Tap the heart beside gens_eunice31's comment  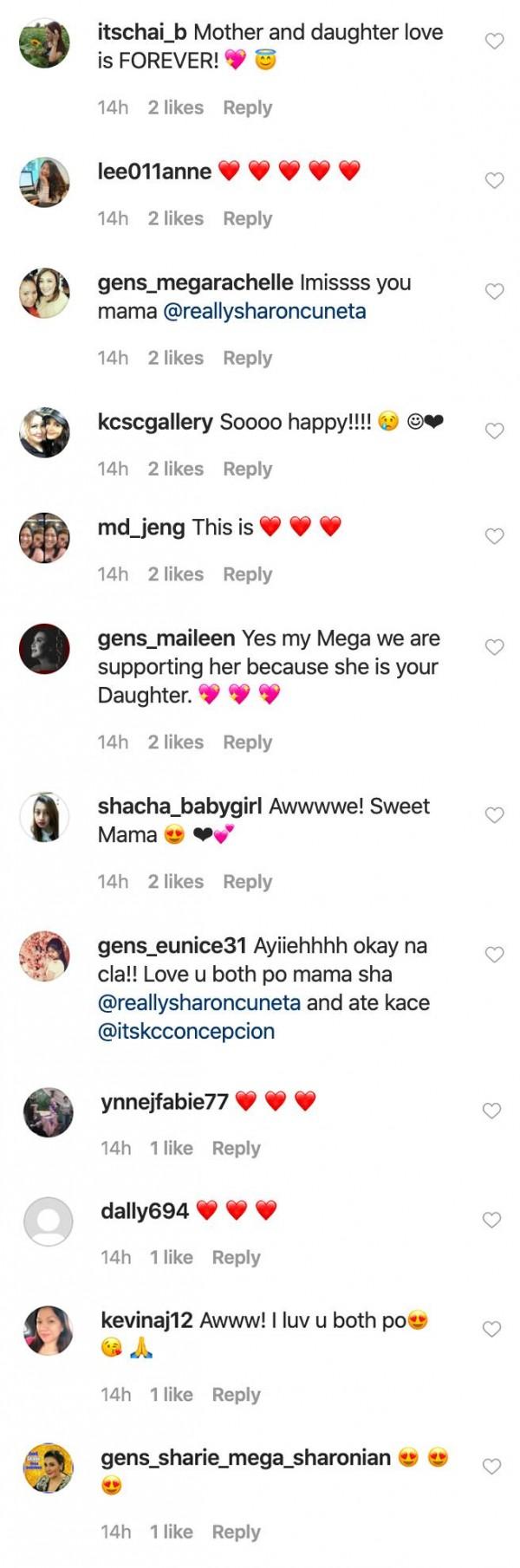point(494,953)
